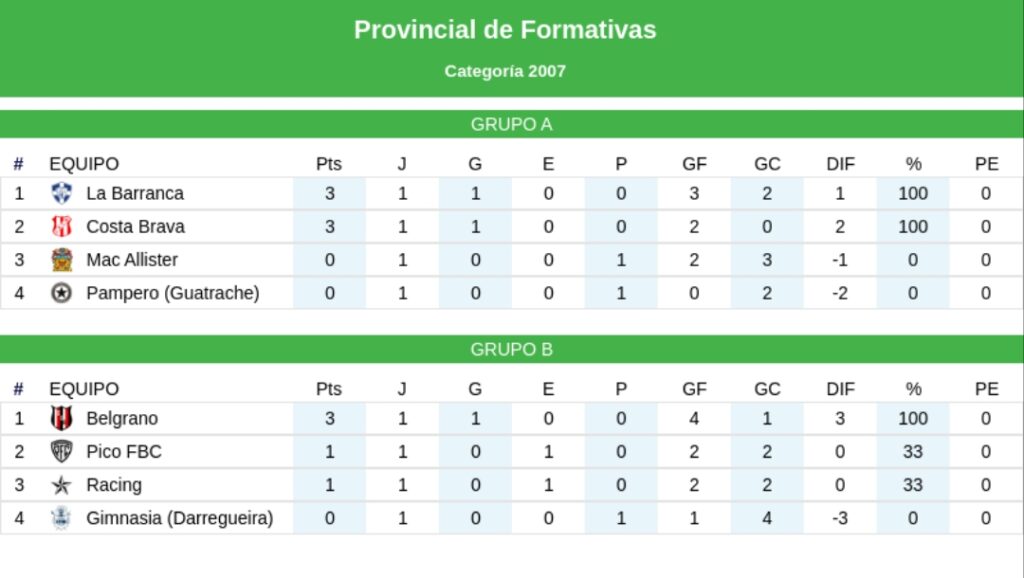
Task: Select the GRUPO A header bar
Action: pyautogui.click(x=512, y=124)
